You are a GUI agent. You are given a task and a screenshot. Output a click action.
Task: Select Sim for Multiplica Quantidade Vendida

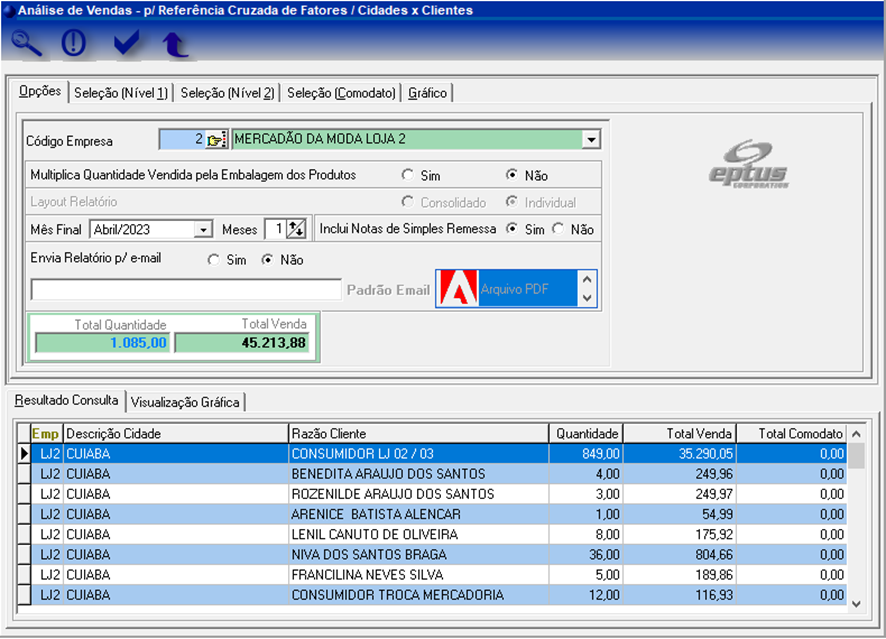tap(408, 175)
